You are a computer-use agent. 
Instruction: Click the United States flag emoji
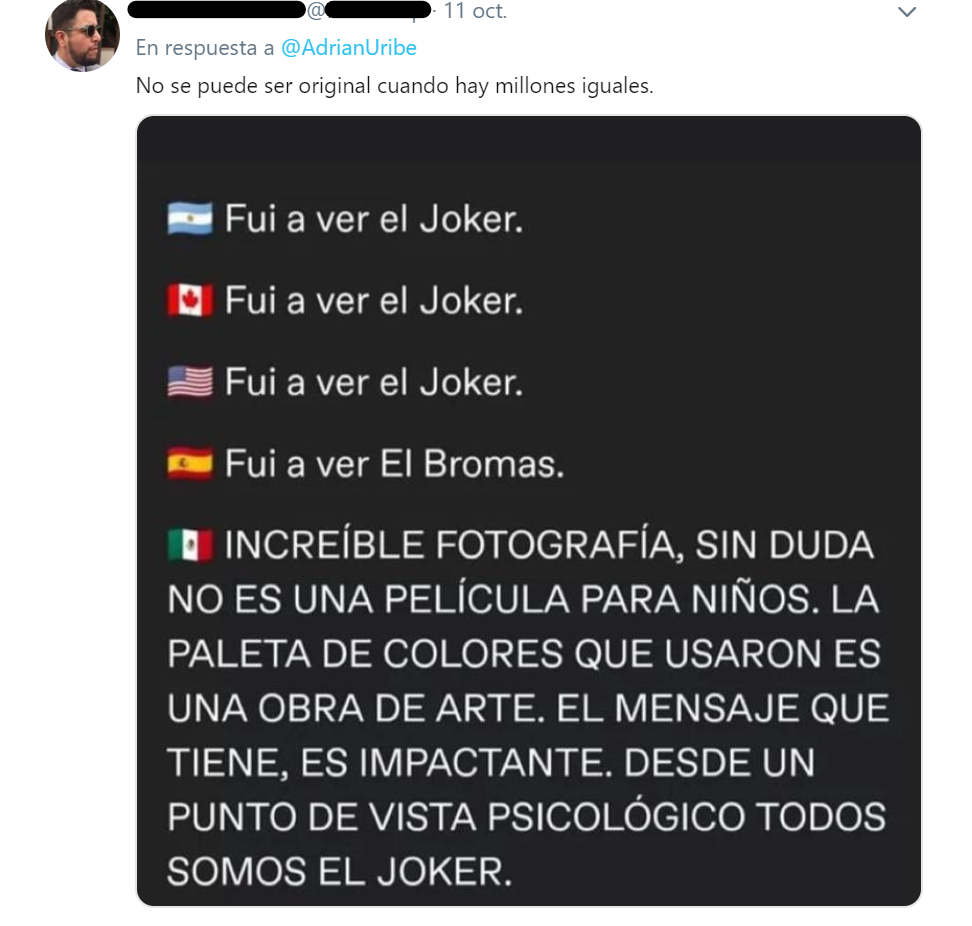tap(190, 382)
